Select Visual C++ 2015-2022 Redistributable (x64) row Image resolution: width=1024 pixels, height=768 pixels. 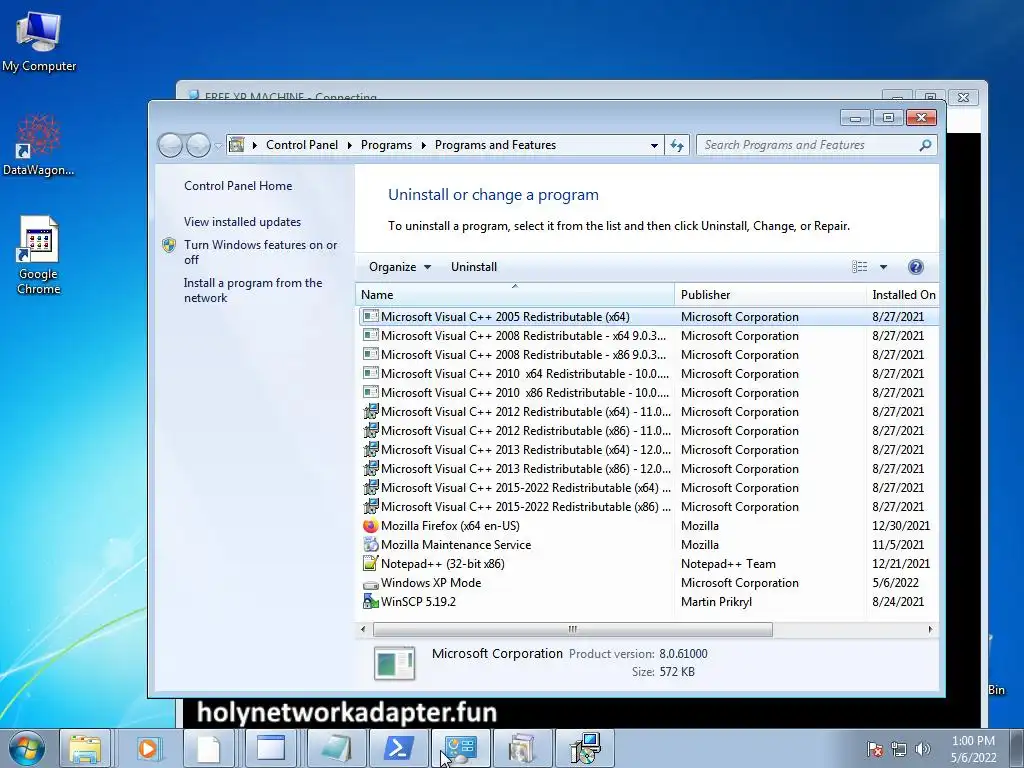[648, 488]
